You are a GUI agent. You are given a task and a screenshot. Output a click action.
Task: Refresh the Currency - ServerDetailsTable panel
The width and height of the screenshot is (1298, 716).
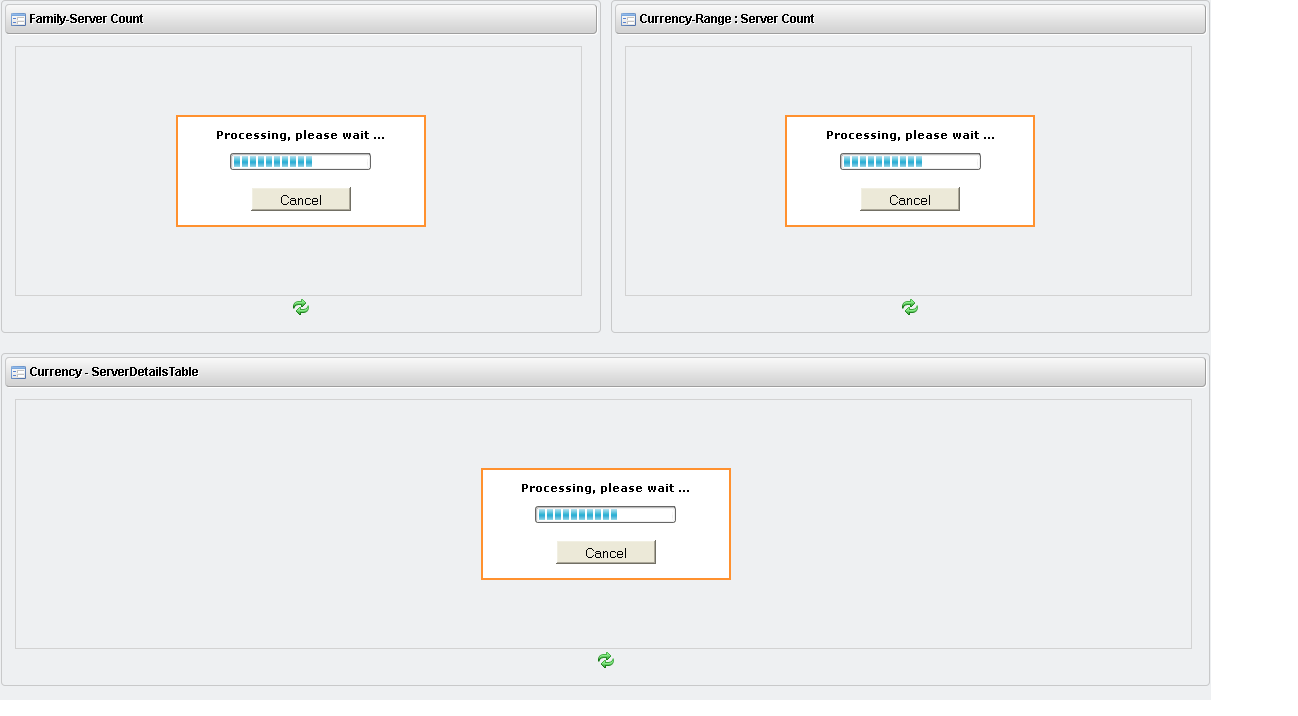[x=606, y=660]
